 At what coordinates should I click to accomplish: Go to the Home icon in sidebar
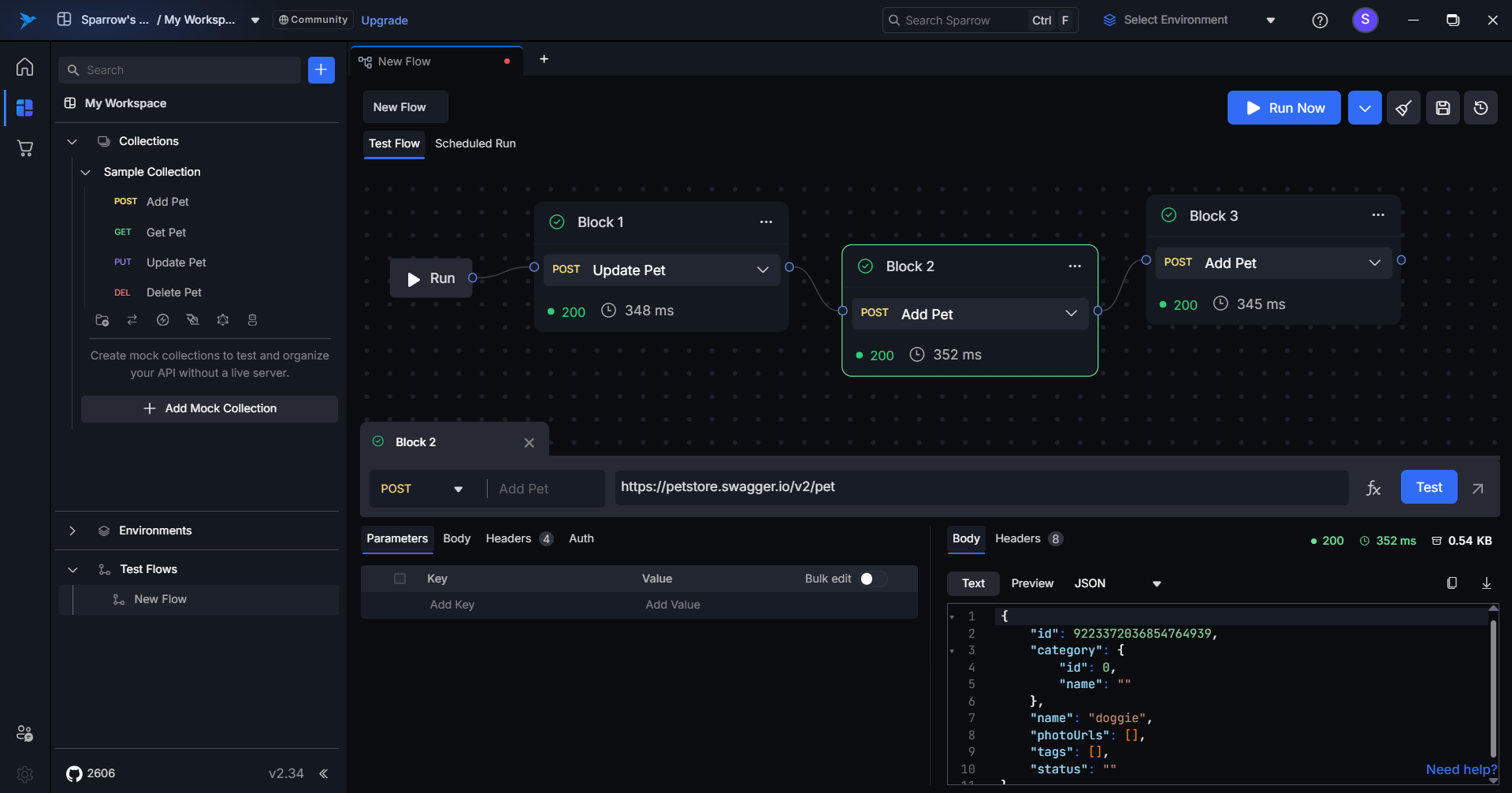click(x=25, y=67)
